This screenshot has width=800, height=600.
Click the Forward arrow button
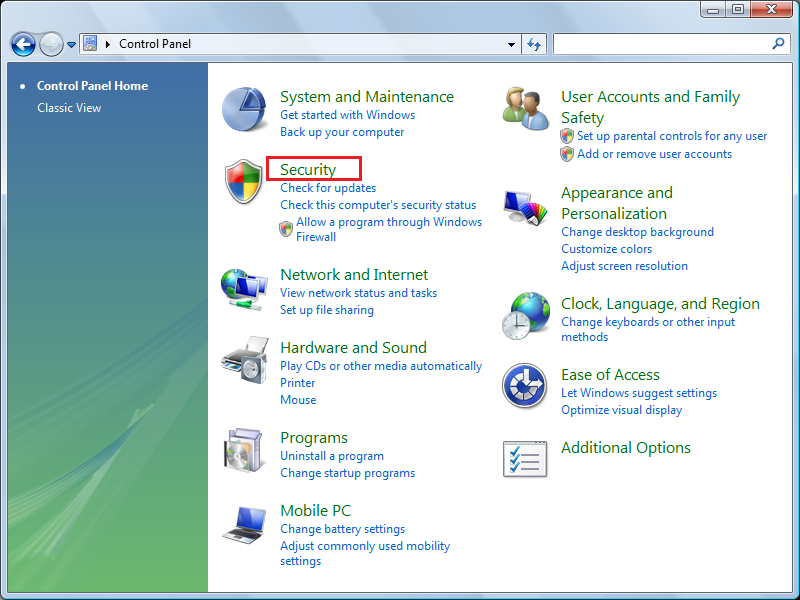click(51, 44)
